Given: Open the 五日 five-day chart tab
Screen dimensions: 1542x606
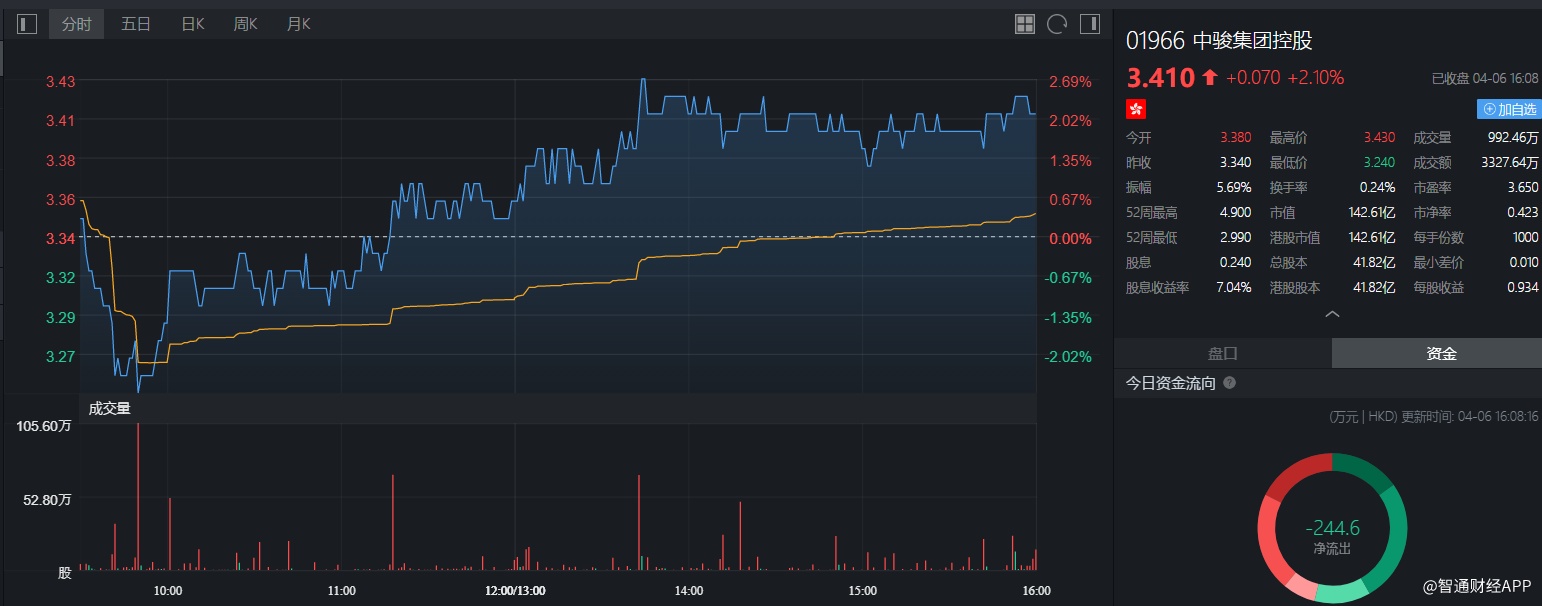Looking at the screenshot, I should coord(136,24).
